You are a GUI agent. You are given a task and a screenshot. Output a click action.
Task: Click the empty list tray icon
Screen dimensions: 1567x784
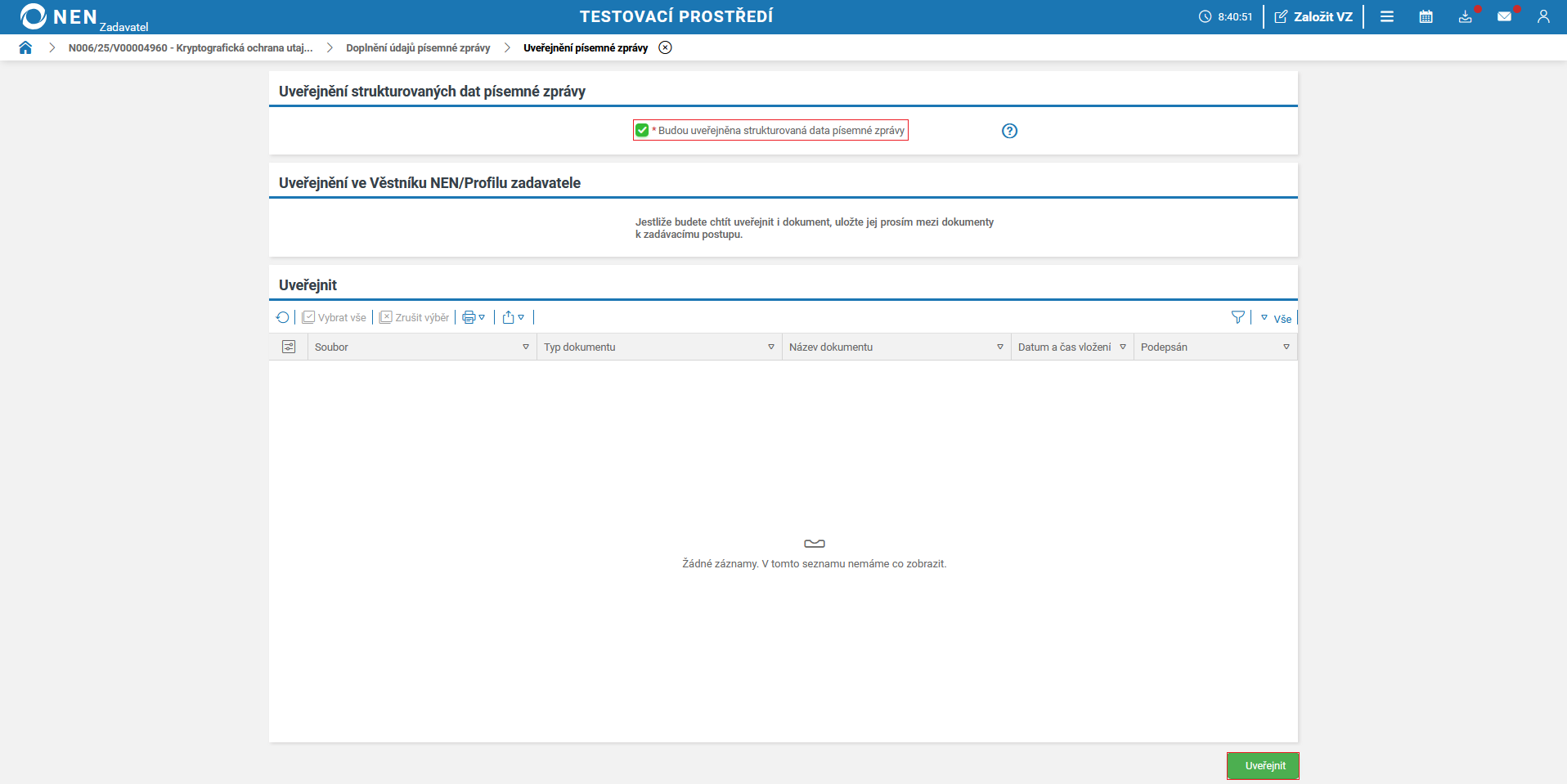coord(815,544)
